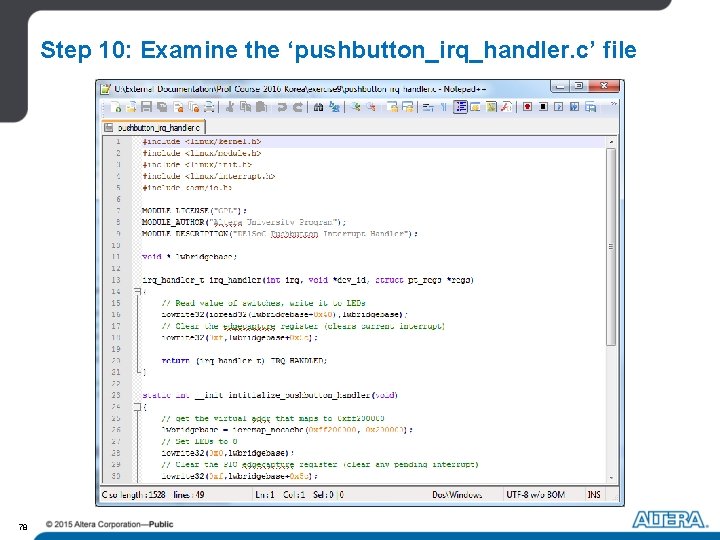The image size is (720, 540).
Task: Click the vertical scrollbar thumb
Action: click(x=611, y=247)
